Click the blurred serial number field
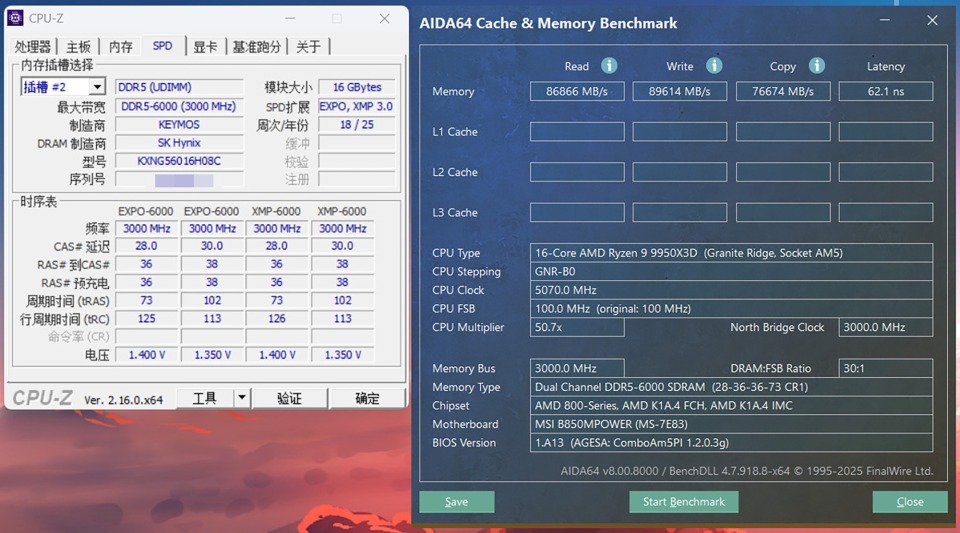This screenshot has width=960, height=533. pyautogui.click(x=179, y=180)
